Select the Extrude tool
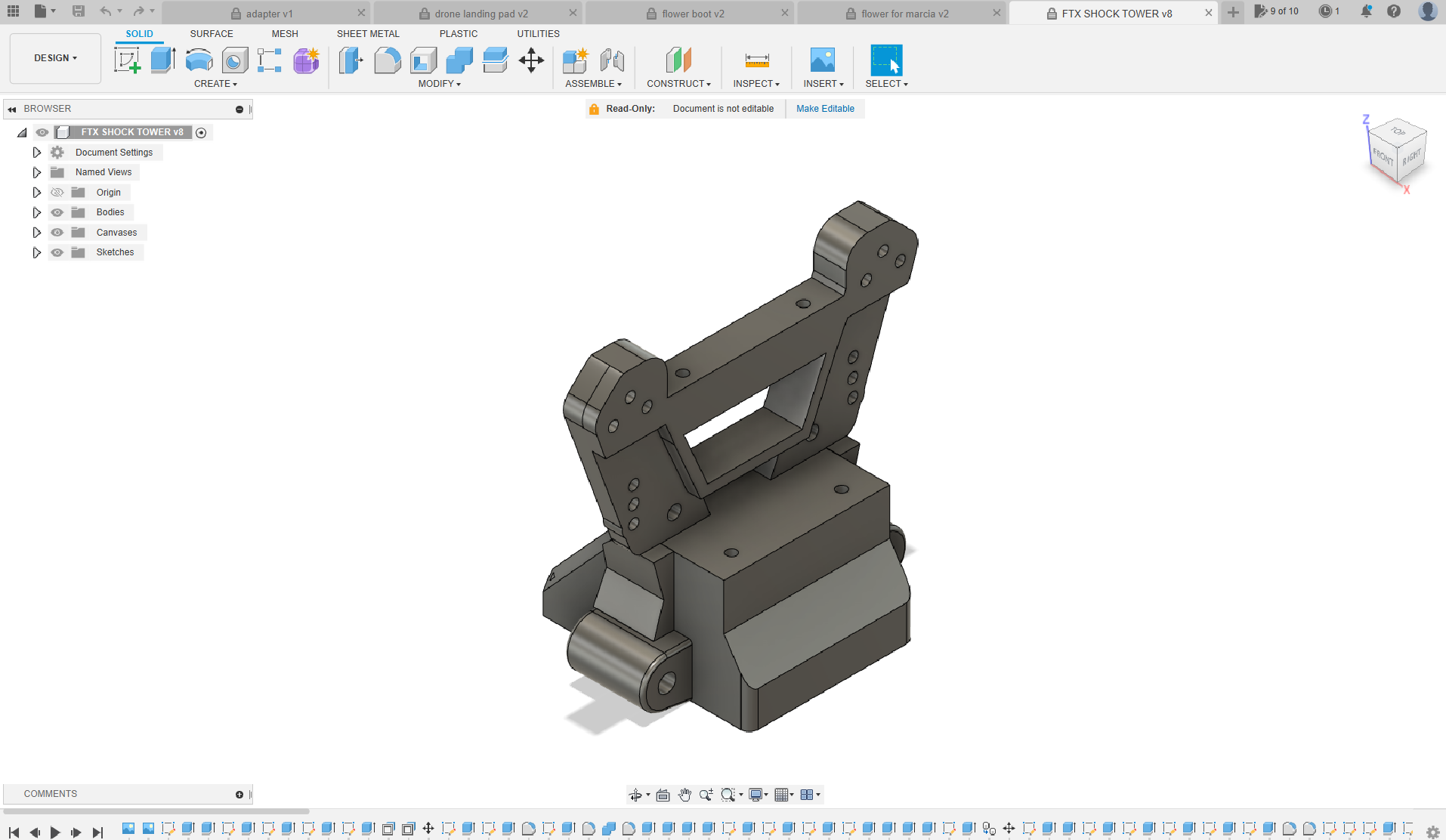1446x840 pixels. tap(163, 60)
